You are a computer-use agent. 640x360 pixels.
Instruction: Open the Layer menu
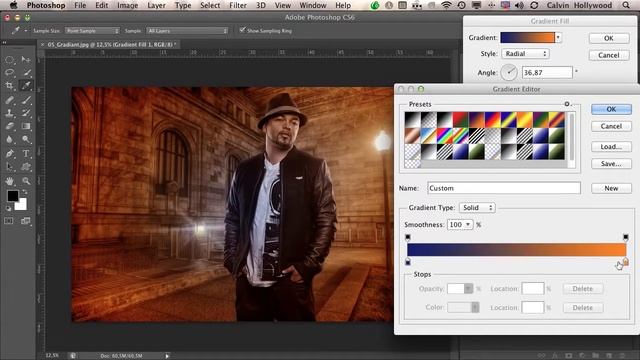tap(156, 5)
